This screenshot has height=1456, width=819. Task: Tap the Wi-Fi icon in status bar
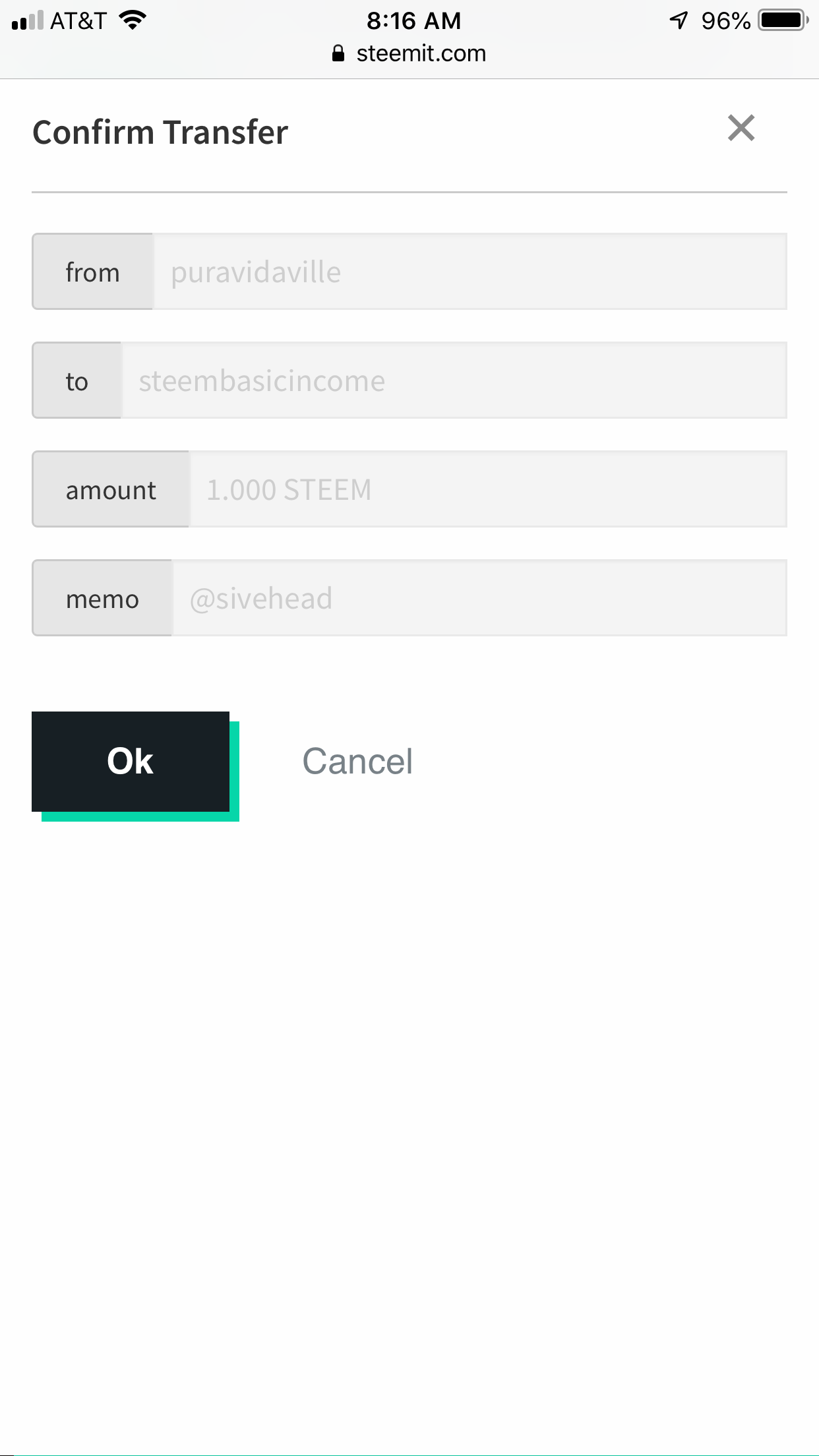(x=133, y=20)
